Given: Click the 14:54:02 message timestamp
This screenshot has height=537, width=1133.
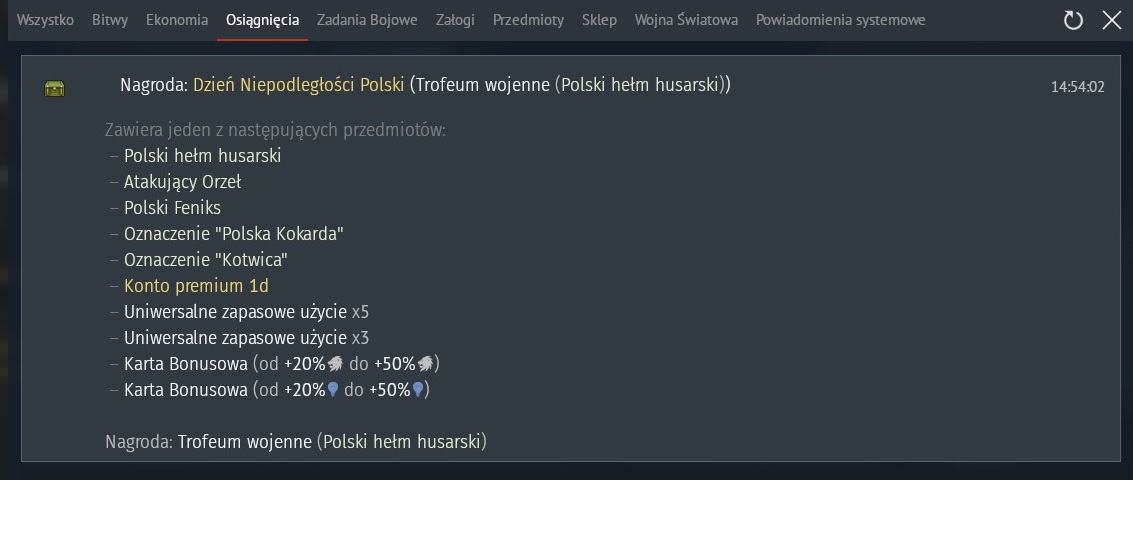Looking at the screenshot, I should point(1077,87).
